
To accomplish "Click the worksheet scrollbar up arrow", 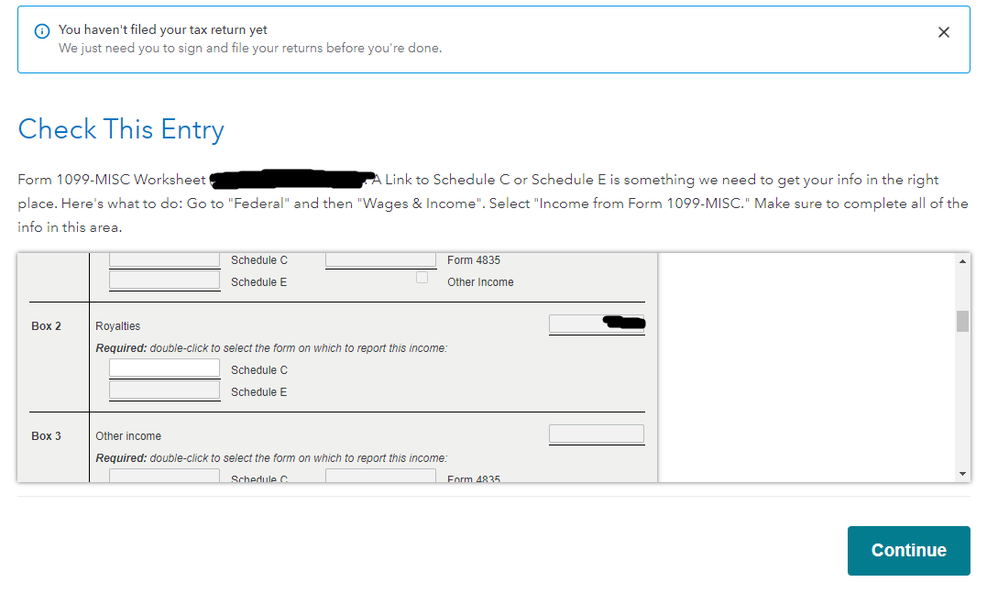I will click(x=962, y=261).
